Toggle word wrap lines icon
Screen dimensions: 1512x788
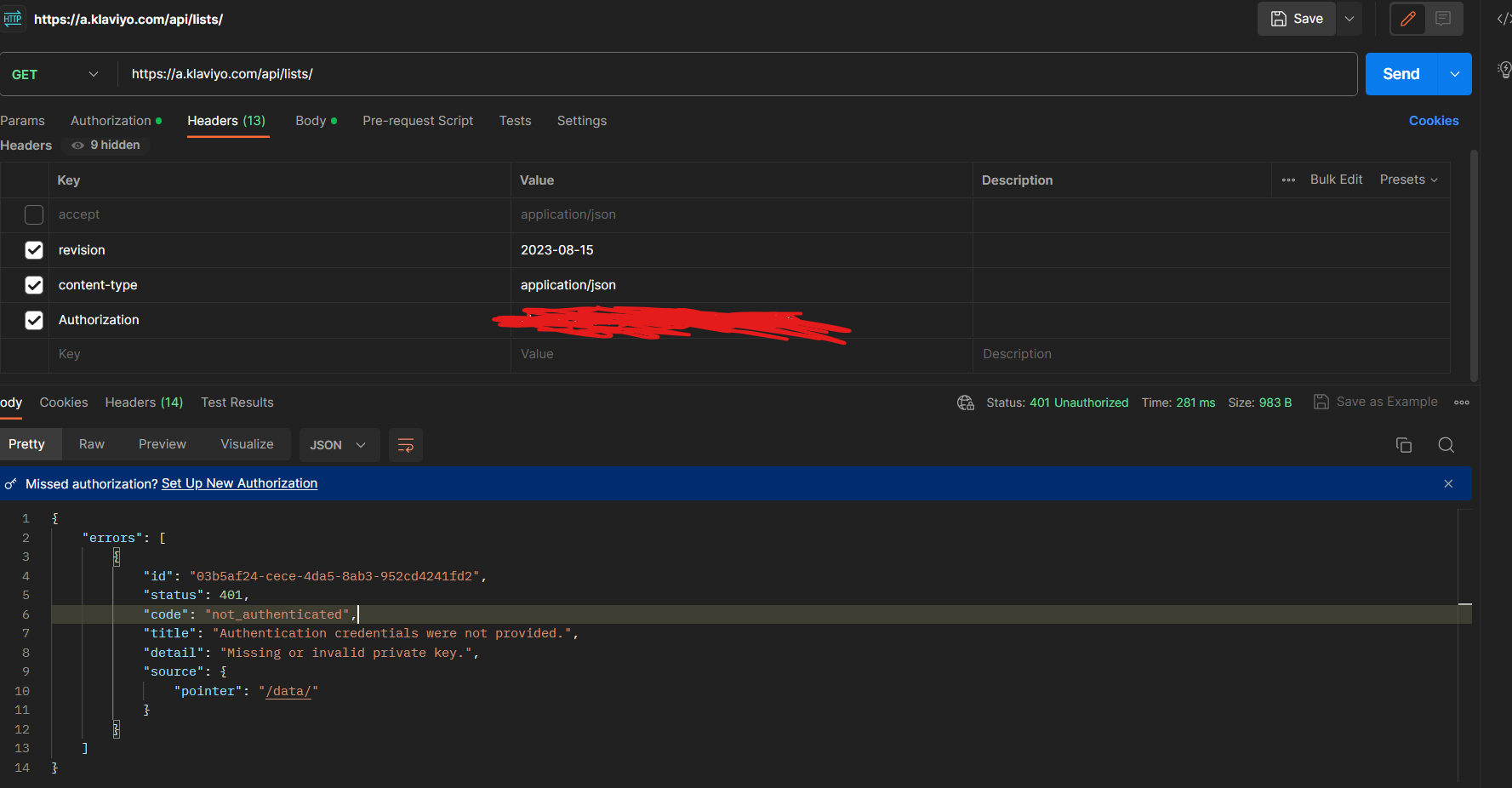[x=406, y=445]
